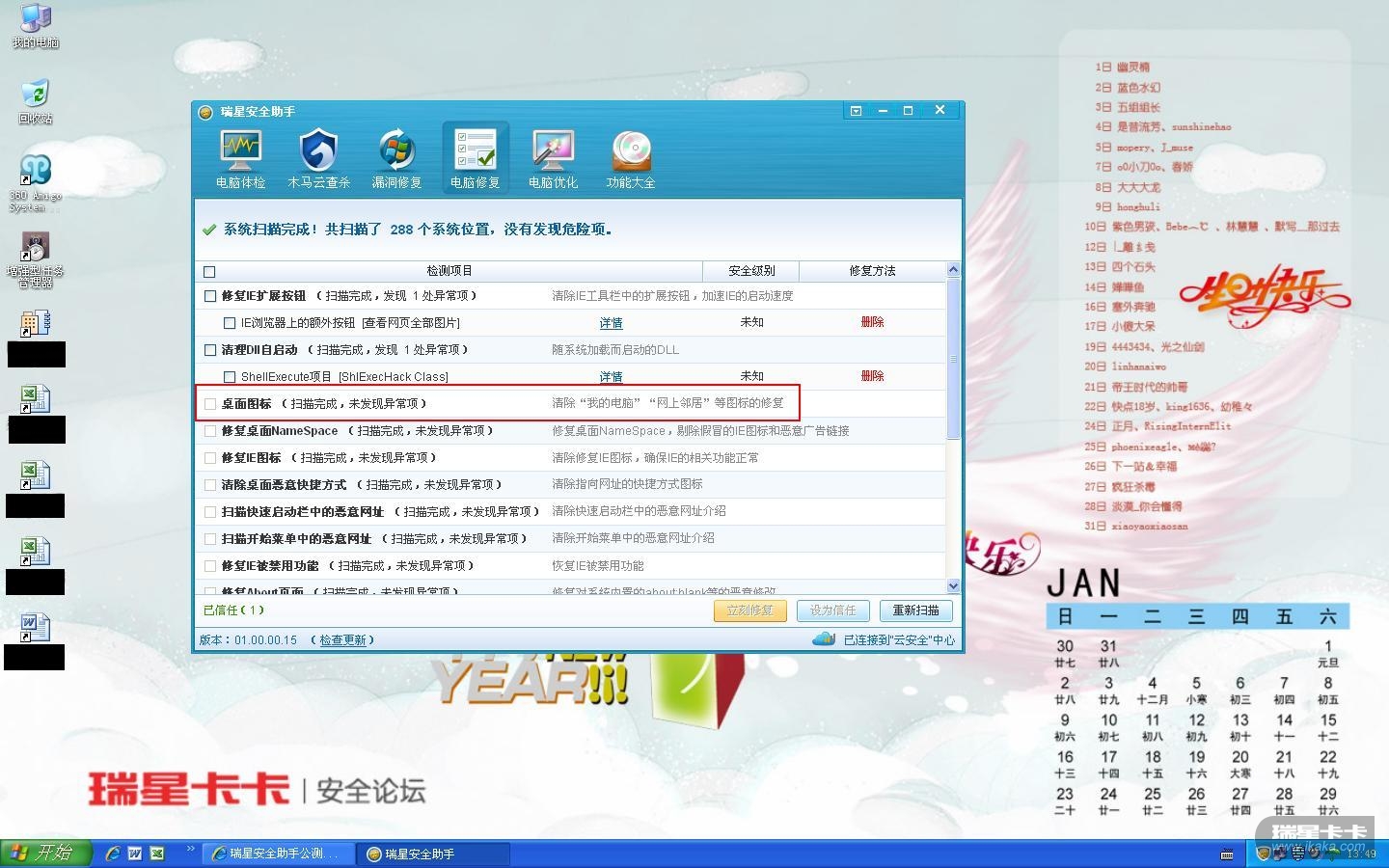Screen dimensions: 1389x868
Task: Switch to 瑞星安全助手公测 IE taskbar window
Action: [x=277, y=854]
